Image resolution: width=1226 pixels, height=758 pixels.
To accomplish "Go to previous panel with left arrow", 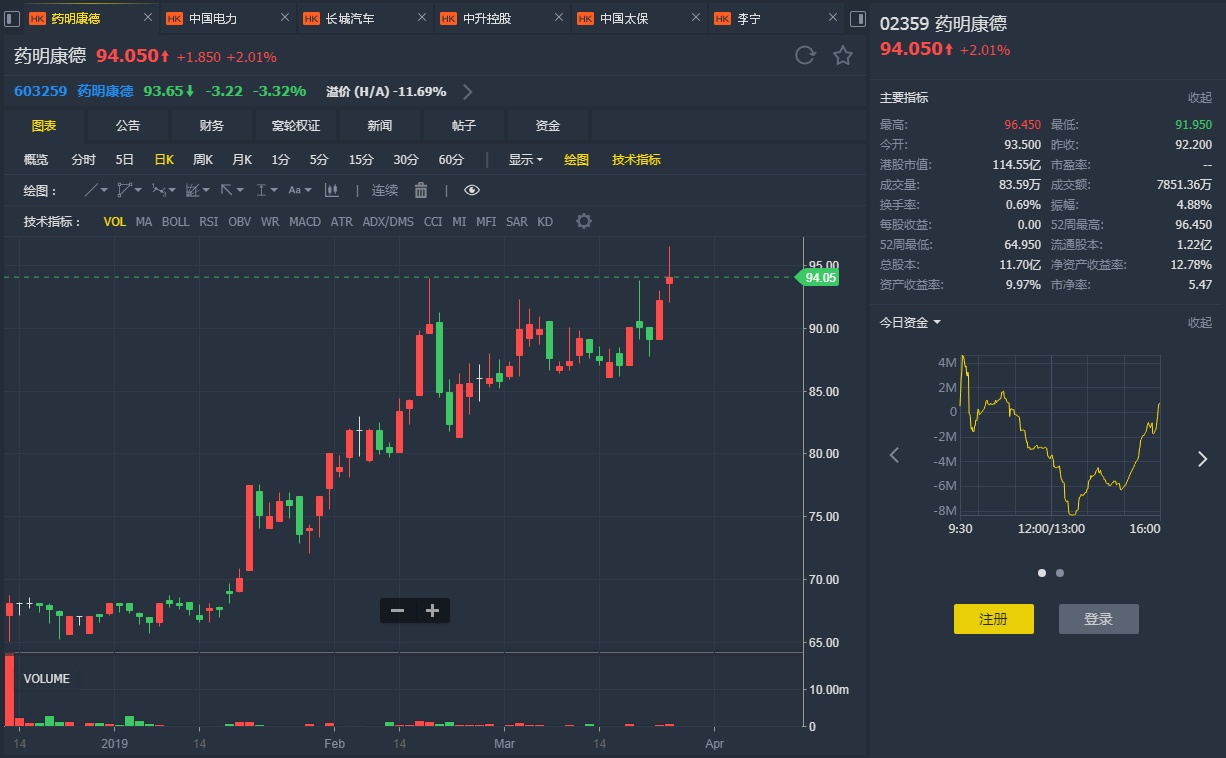I will [x=894, y=456].
